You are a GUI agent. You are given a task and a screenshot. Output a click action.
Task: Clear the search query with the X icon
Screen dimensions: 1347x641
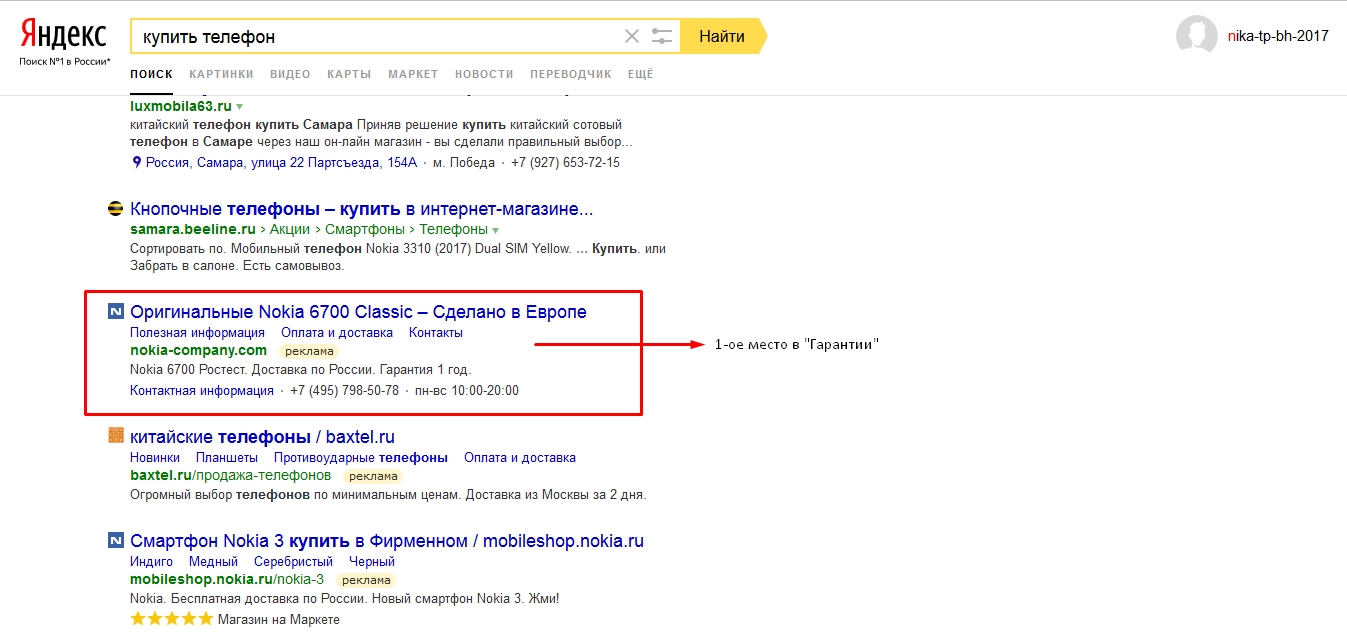pos(631,37)
